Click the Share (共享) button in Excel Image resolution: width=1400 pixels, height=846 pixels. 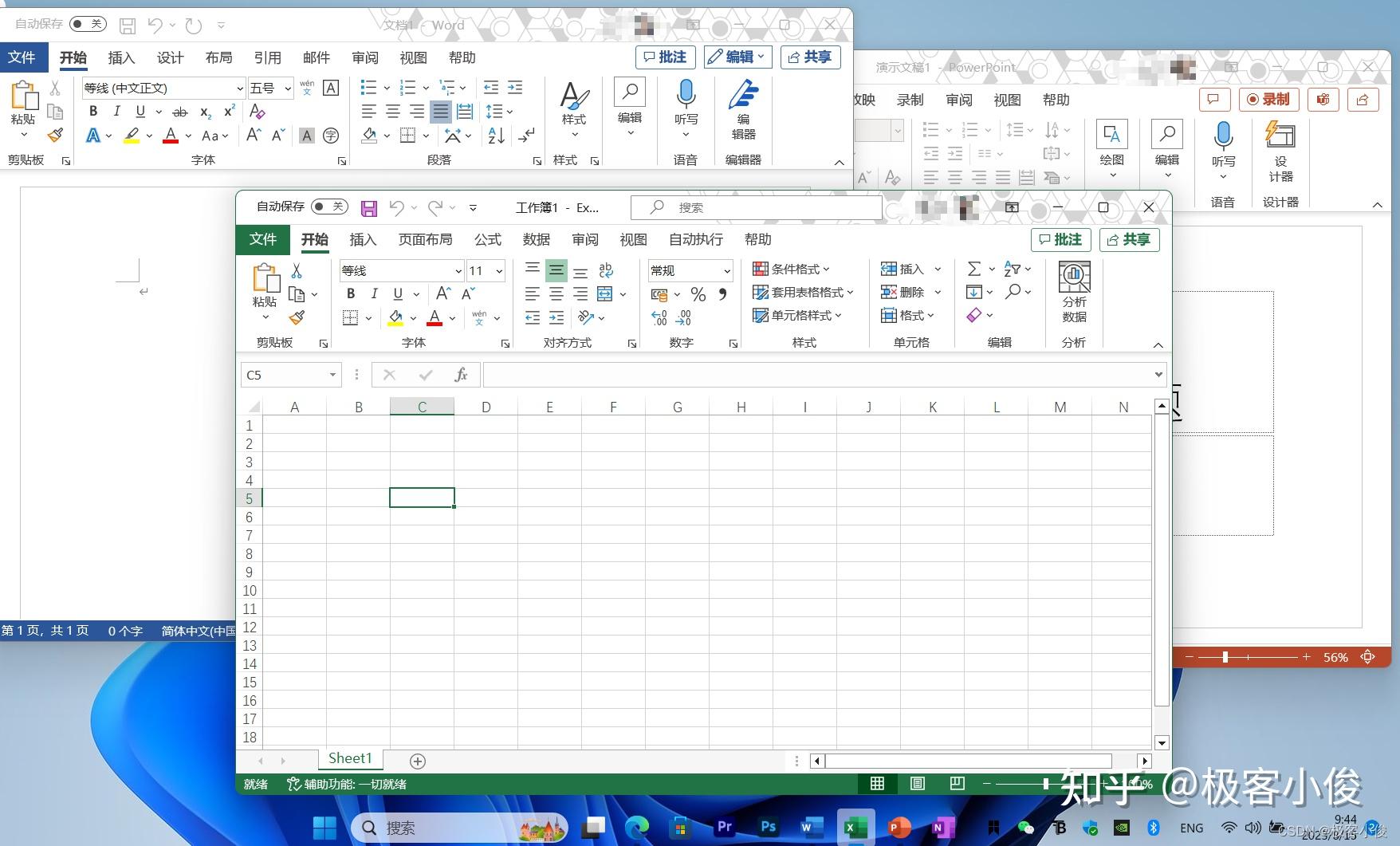coord(1129,239)
